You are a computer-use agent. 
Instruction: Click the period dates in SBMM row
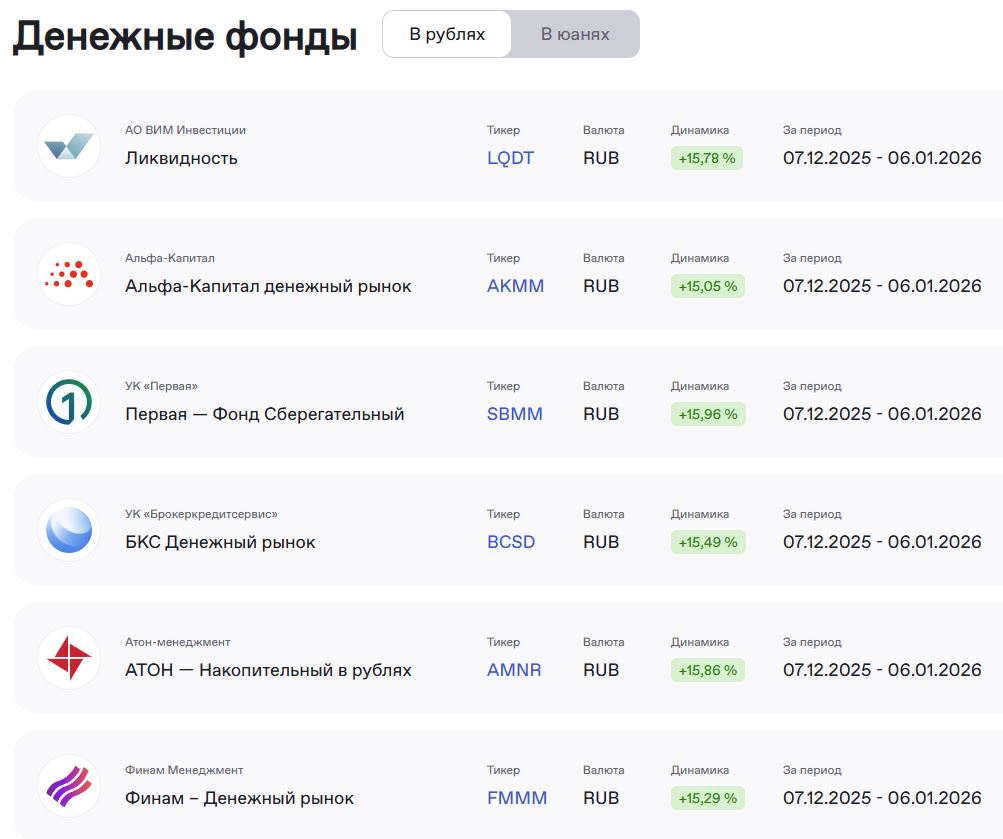coord(882,414)
